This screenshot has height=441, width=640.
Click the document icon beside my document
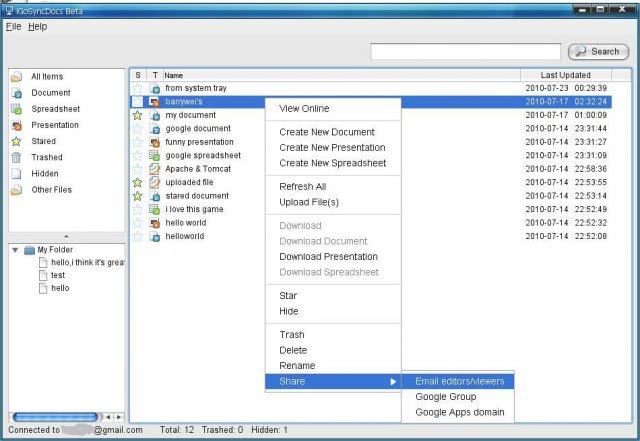(x=155, y=115)
